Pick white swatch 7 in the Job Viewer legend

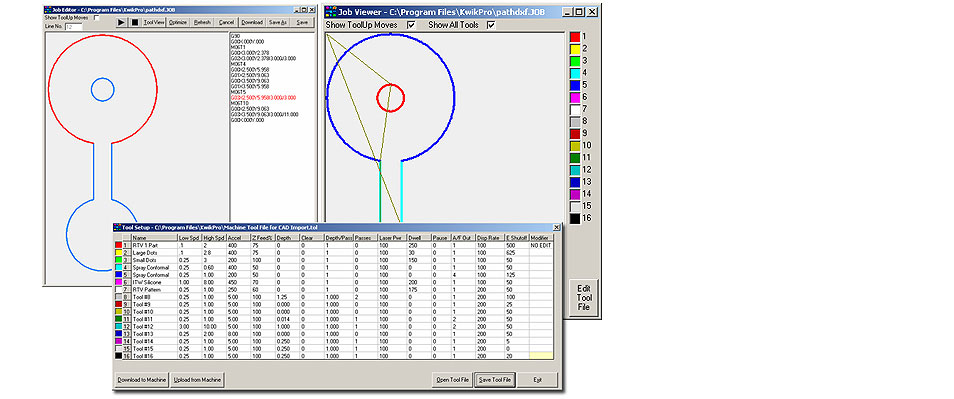[x=574, y=109]
